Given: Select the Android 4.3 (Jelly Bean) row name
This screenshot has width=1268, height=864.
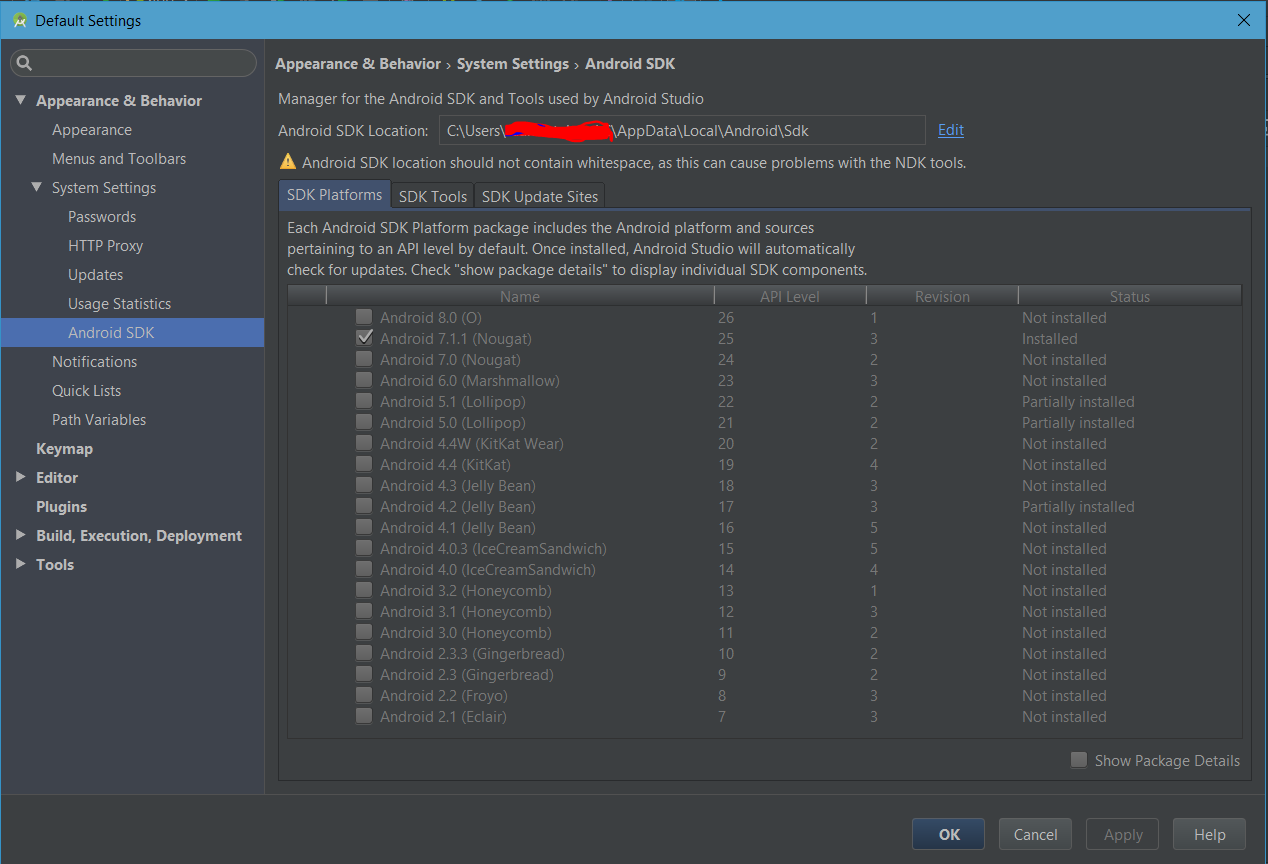Looking at the screenshot, I should [457, 485].
